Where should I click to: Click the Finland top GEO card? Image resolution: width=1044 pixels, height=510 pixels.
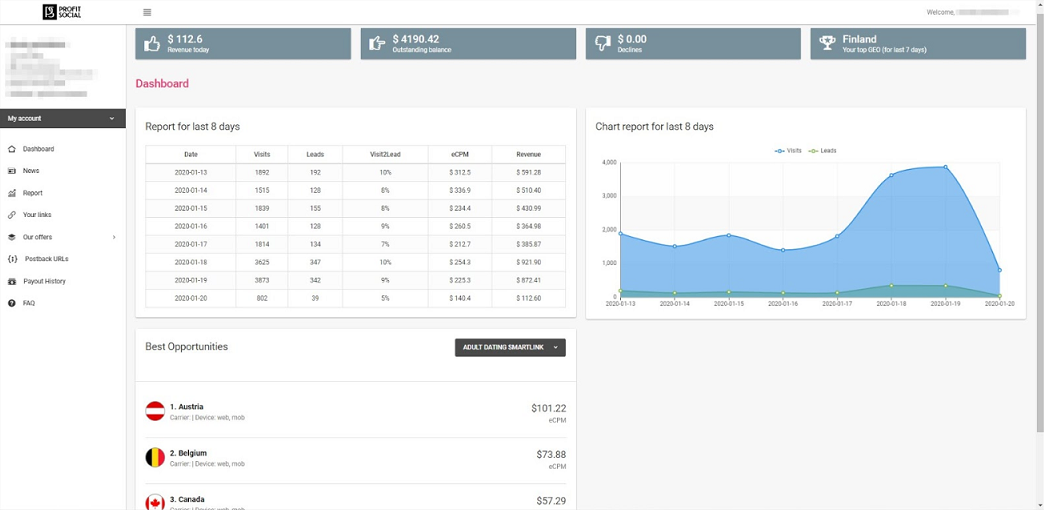[x=918, y=44]
